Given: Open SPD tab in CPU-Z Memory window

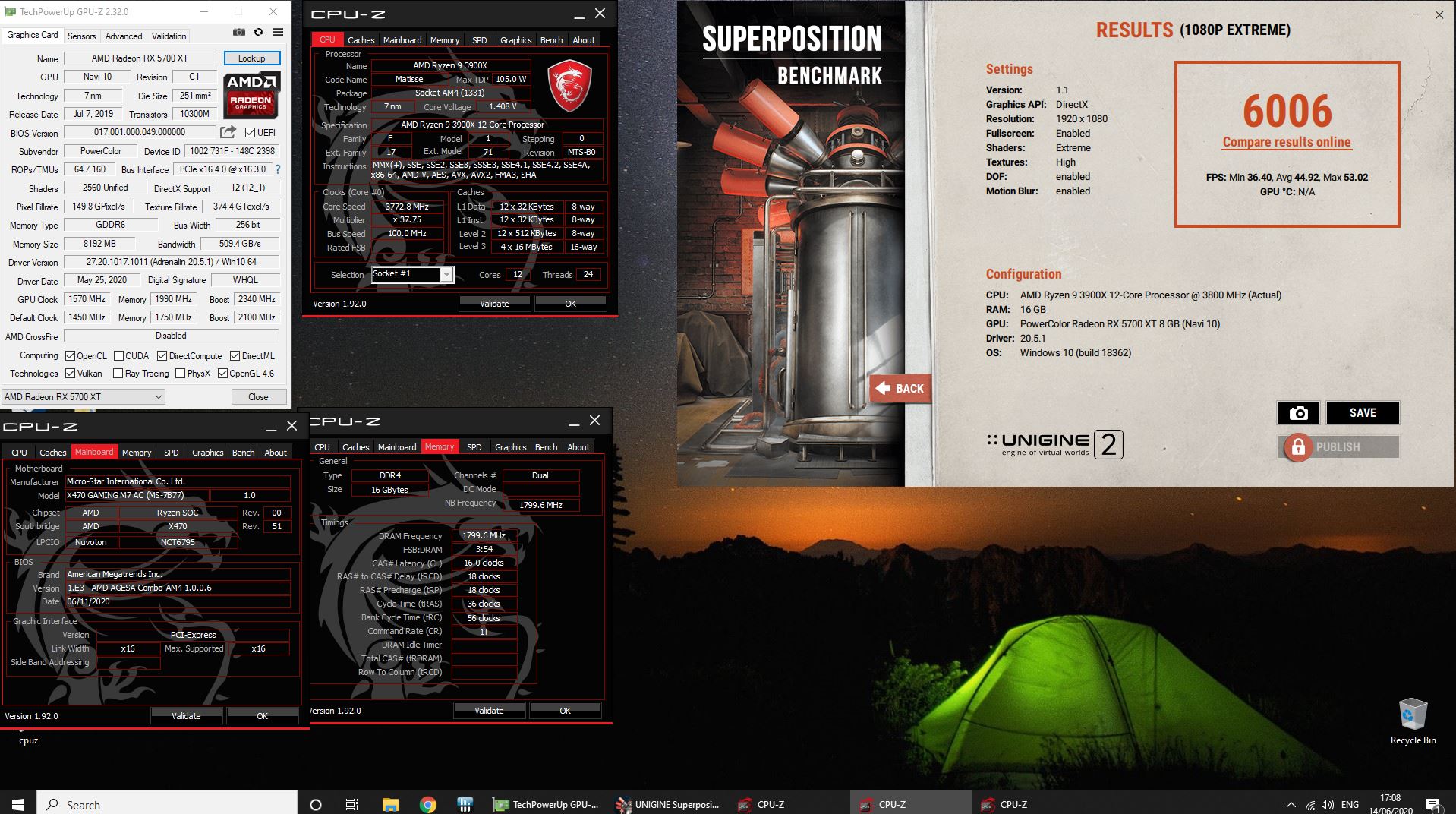Looking at the screenshot, I should coord(474,446).
